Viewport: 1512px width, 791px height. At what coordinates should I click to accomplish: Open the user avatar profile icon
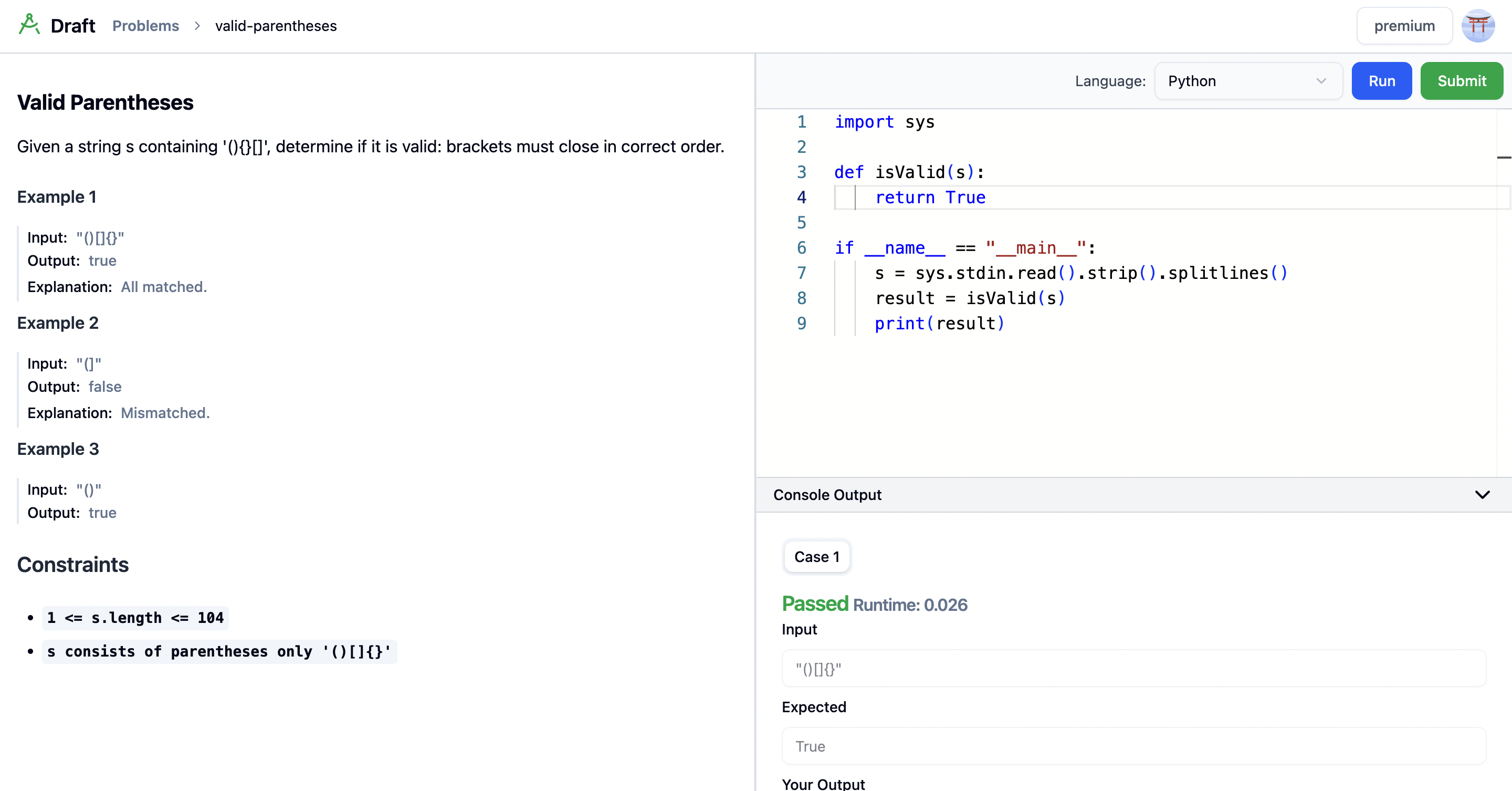click(x=1477, y=26)
